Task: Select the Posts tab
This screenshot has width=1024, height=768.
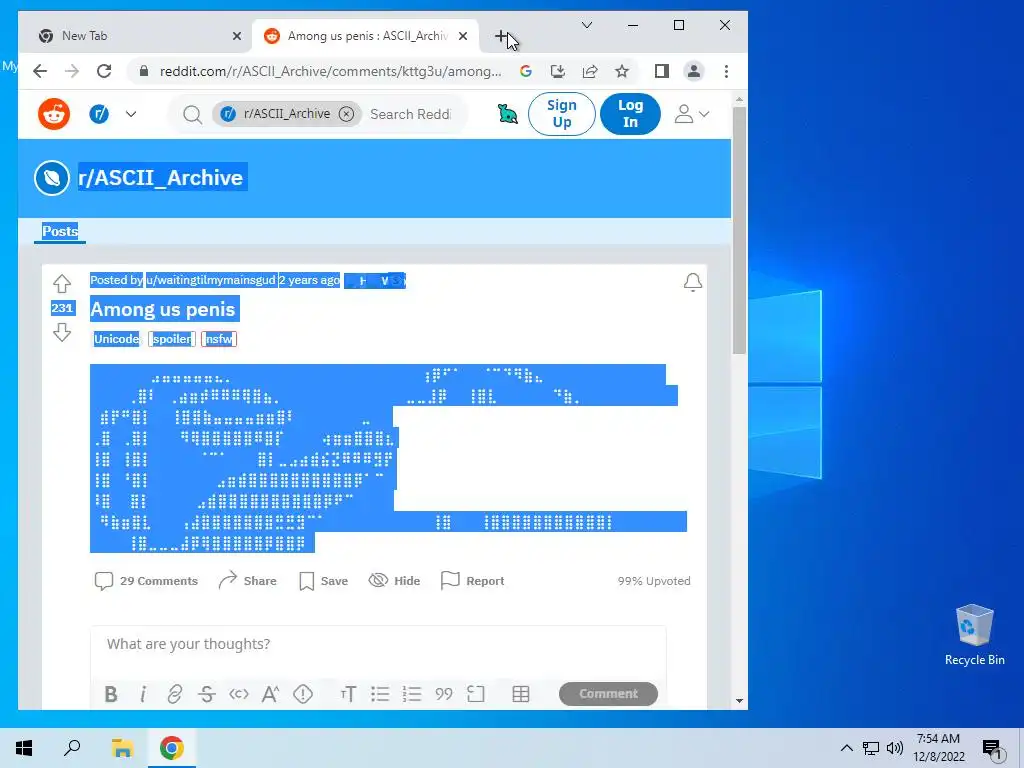Action: (60, 231)
